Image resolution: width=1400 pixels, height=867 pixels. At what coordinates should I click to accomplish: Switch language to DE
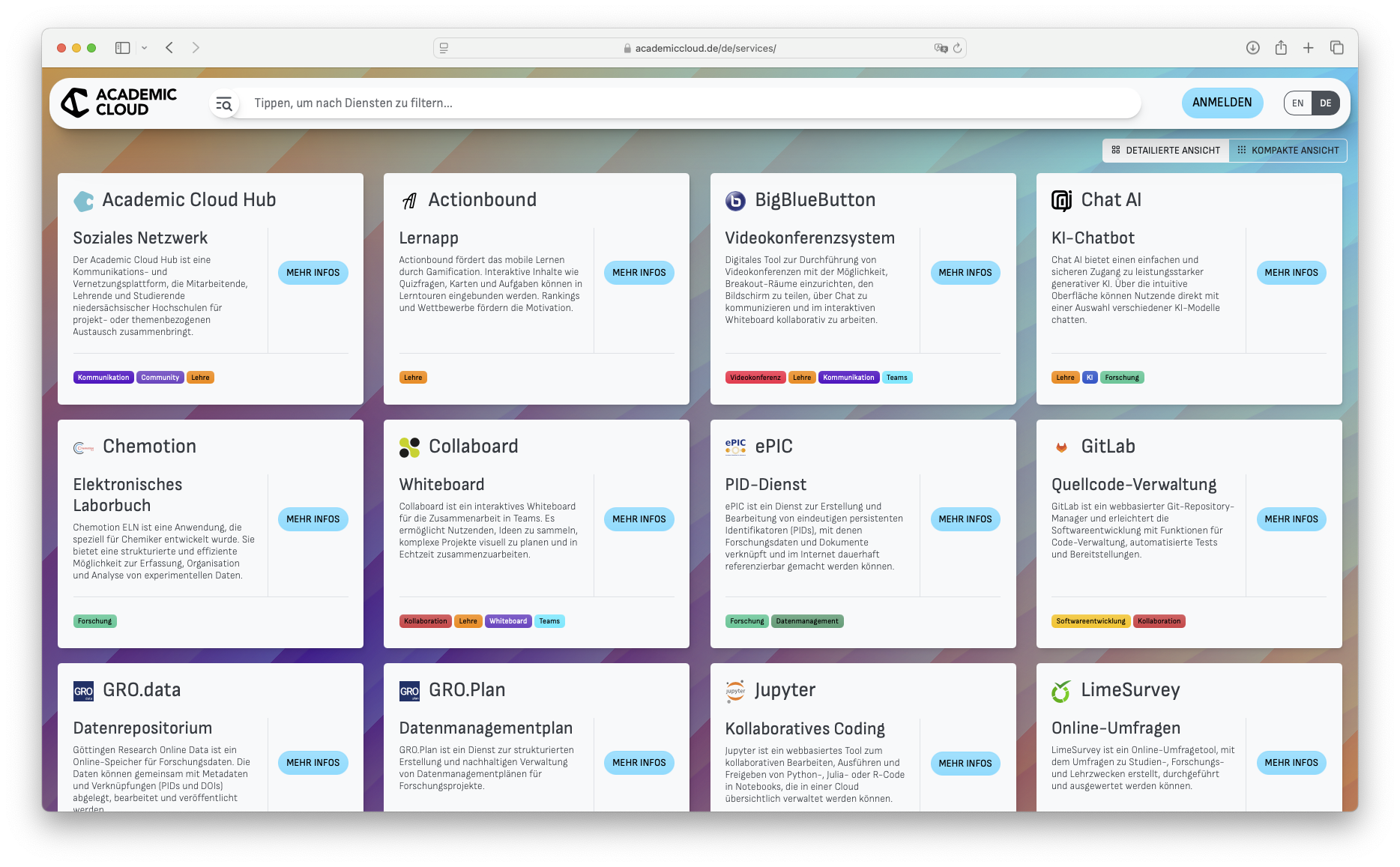click(x=1326, y=103)
